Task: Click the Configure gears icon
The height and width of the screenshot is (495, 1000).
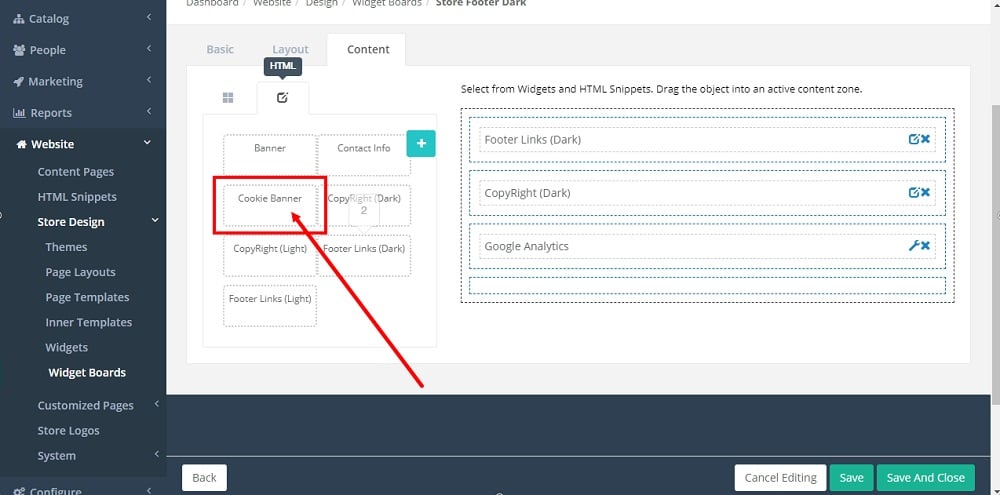Action: [19, 491]
